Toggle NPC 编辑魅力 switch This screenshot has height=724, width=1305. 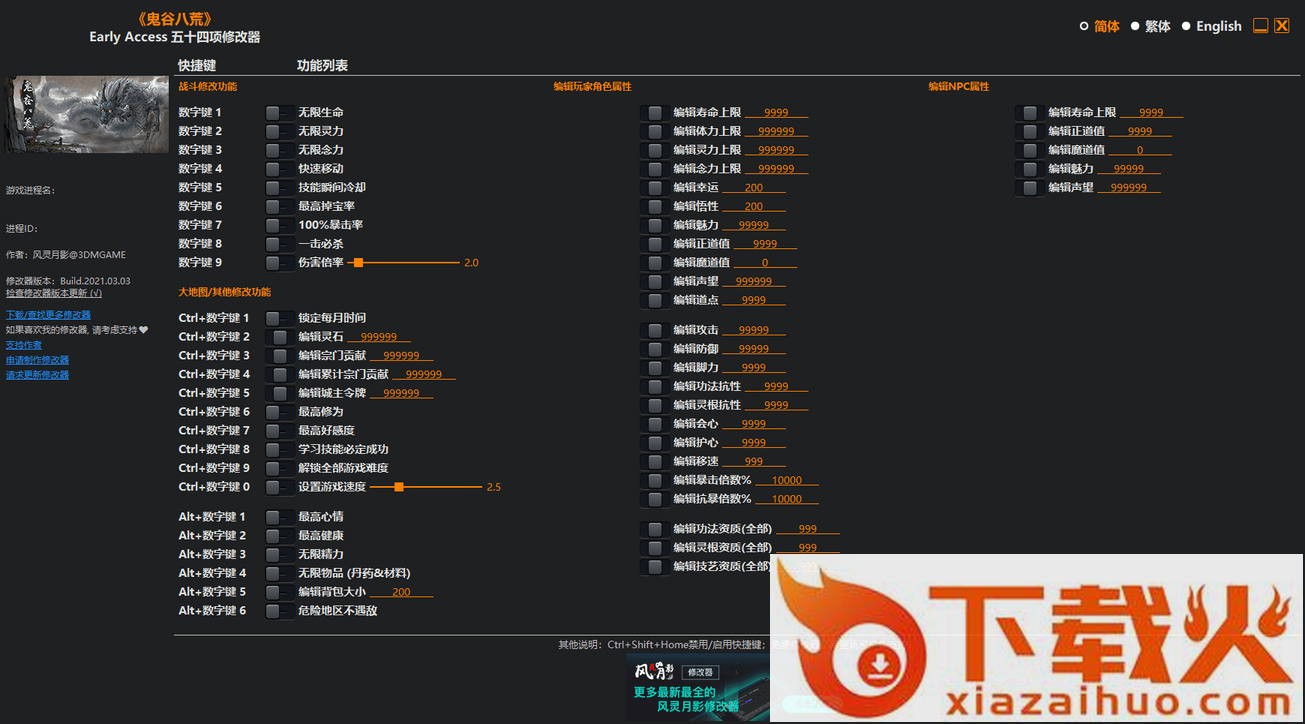pos(1030,169)
